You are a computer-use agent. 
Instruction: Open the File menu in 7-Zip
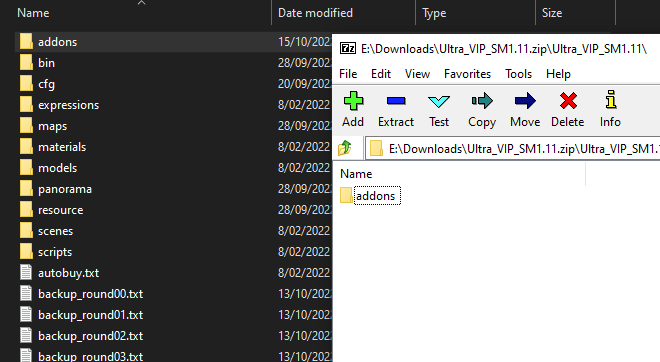(x=348, y=74)
